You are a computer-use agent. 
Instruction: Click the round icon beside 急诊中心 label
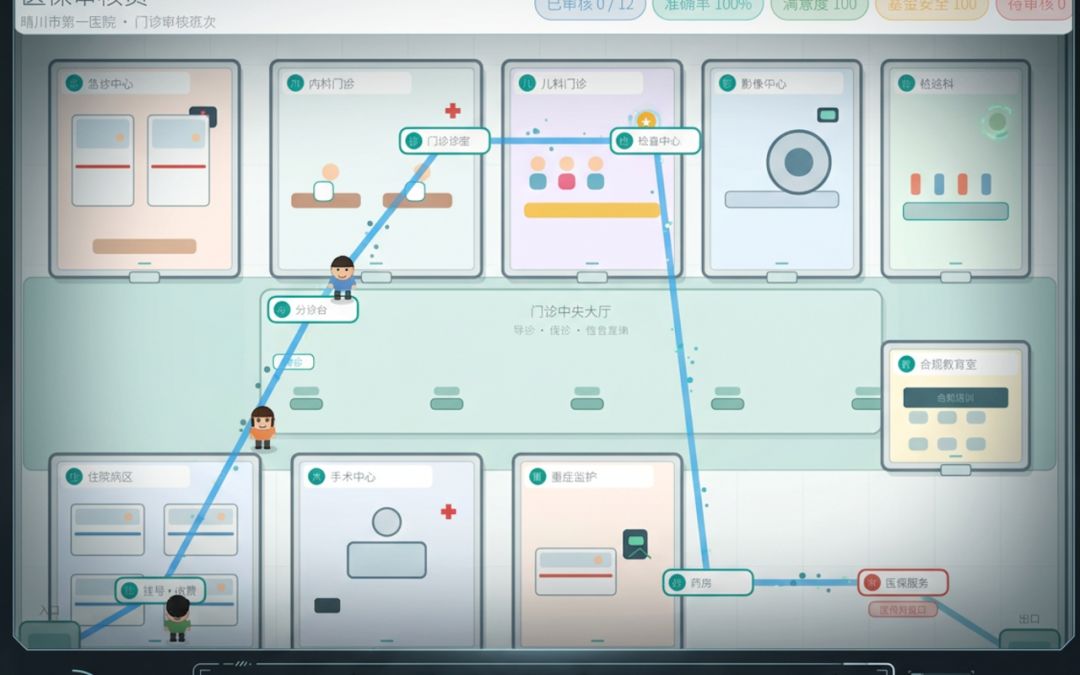[x=74, y=83]
